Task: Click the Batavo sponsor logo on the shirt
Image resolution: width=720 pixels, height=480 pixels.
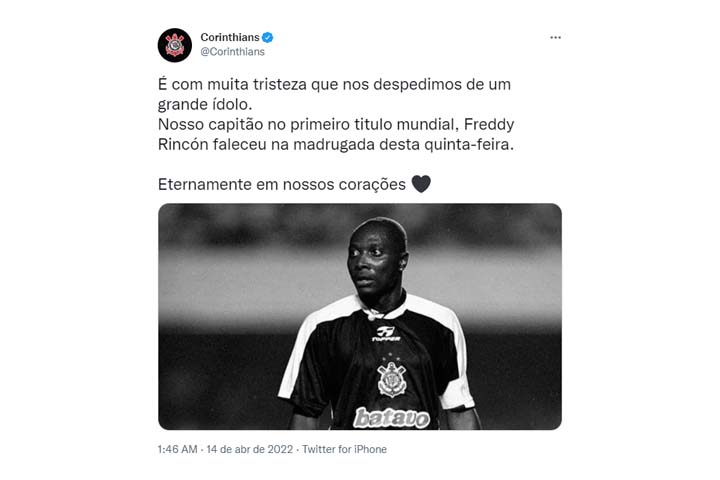Action: click(x=392, y=418)
